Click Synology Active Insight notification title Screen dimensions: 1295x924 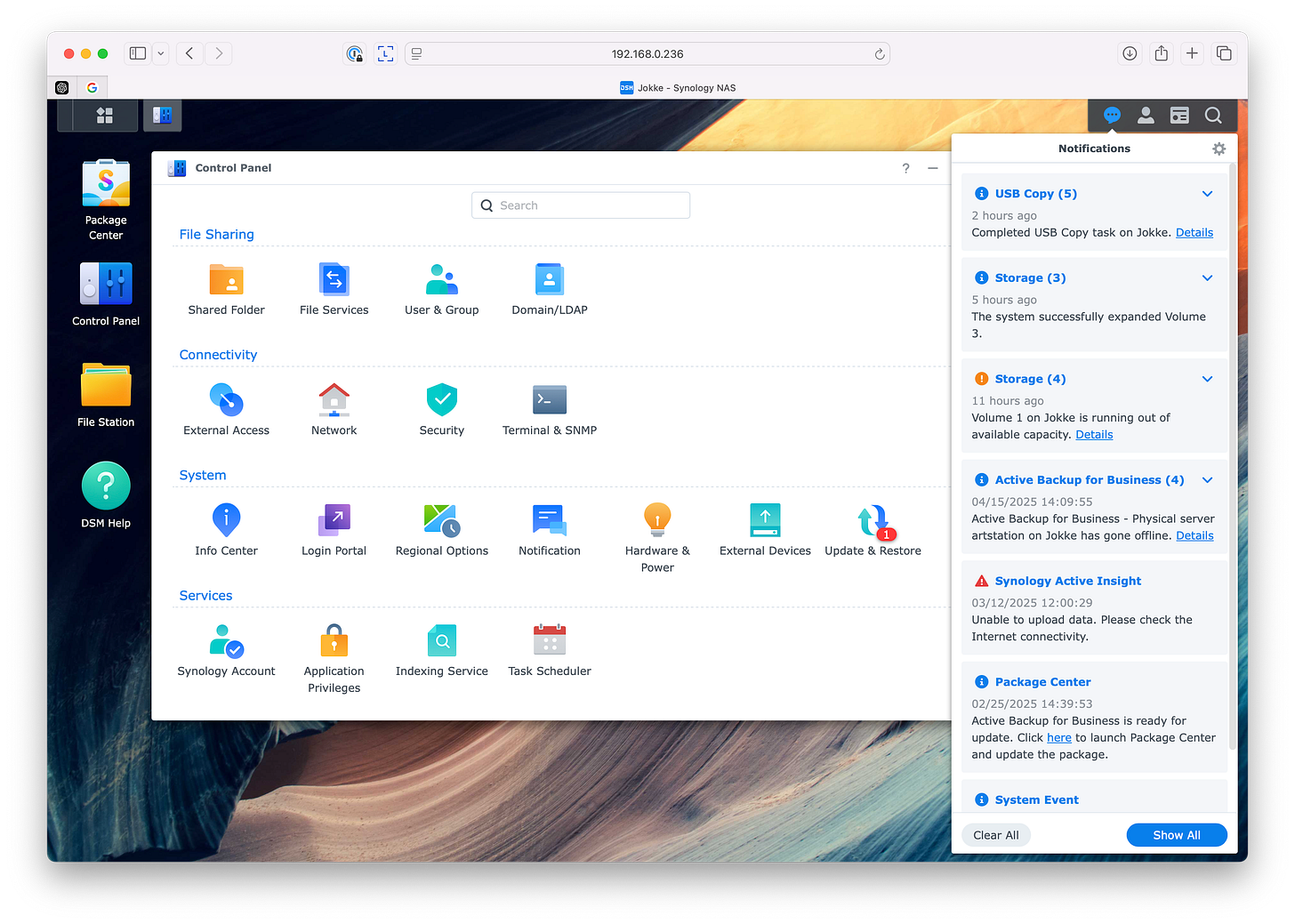[x=1067, y=581]
